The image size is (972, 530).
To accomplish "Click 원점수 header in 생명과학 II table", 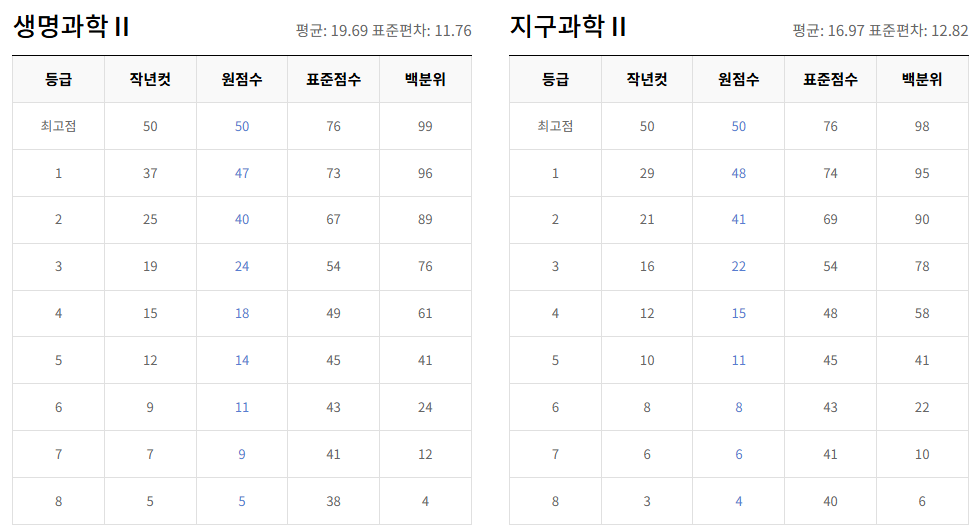I will pyautogui.click(x=242, y=79).
